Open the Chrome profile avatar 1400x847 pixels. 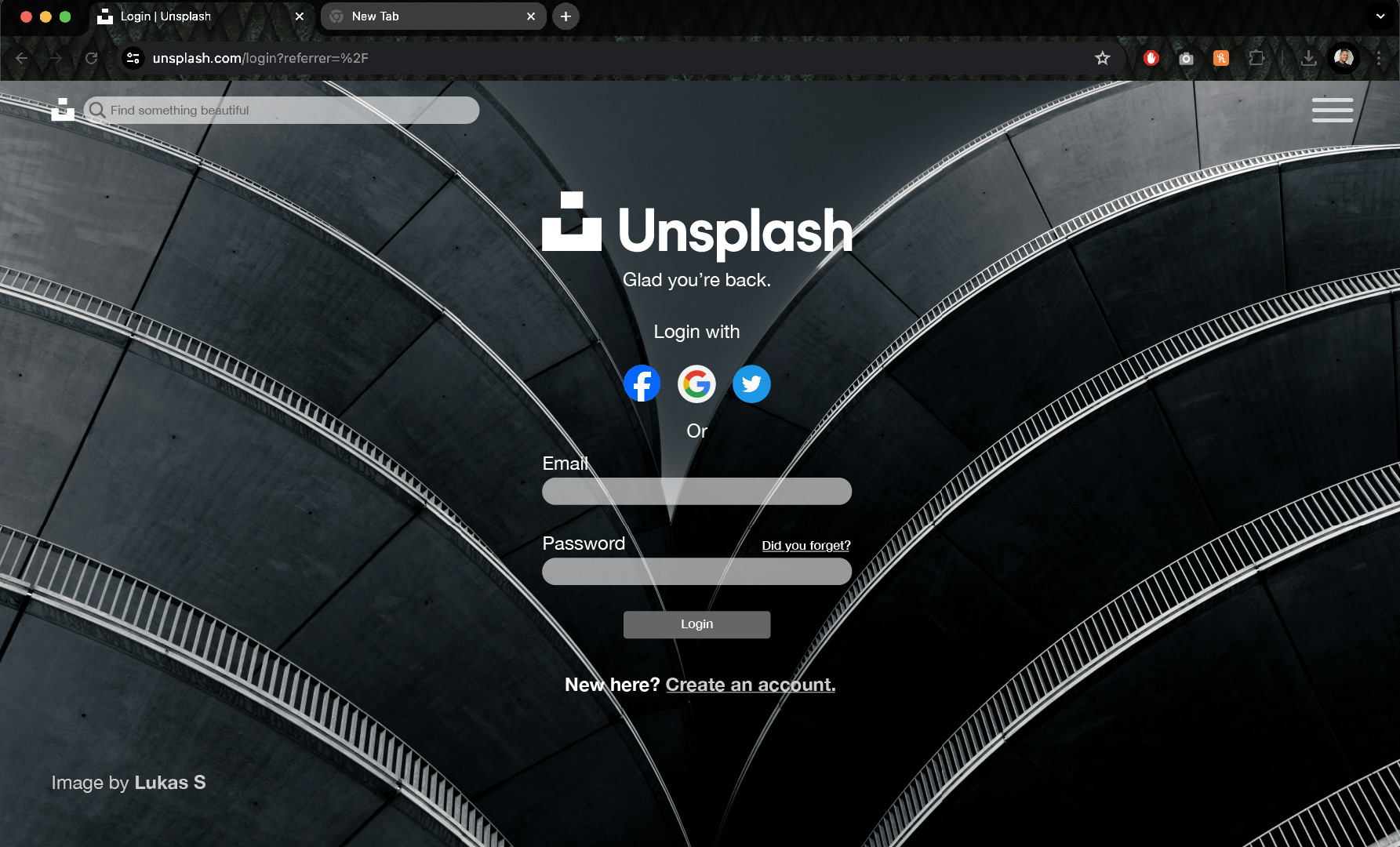(1344, 58)
